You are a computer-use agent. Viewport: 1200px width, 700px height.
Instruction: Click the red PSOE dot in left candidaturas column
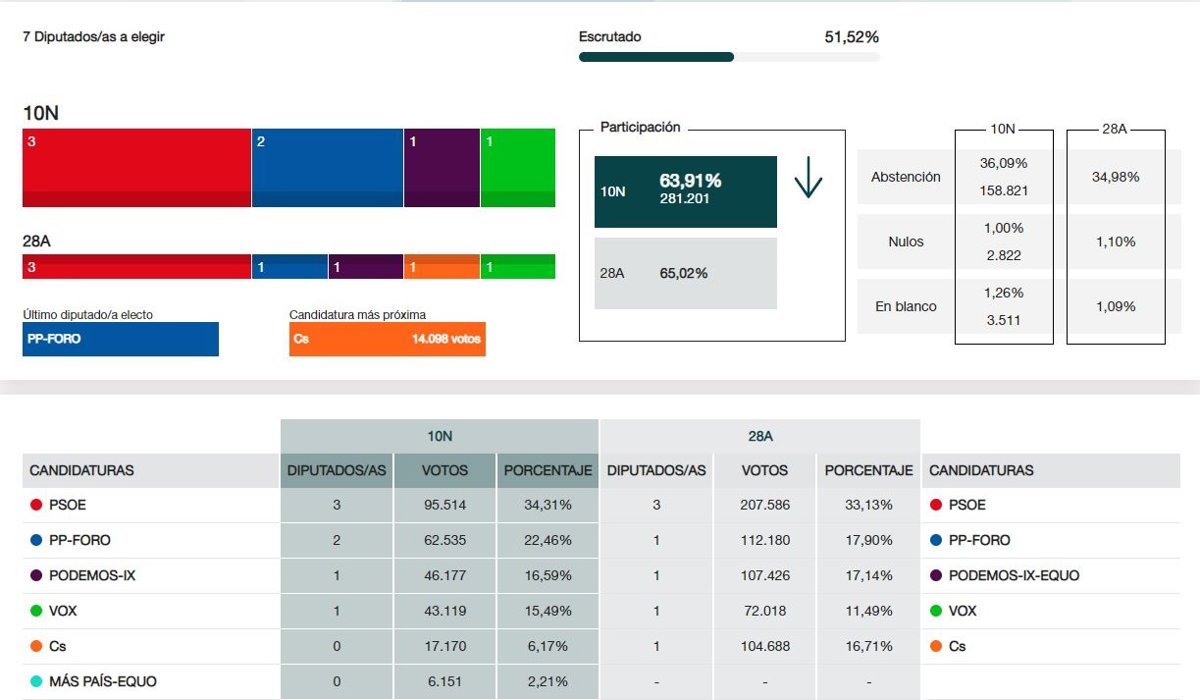point(36,505)
